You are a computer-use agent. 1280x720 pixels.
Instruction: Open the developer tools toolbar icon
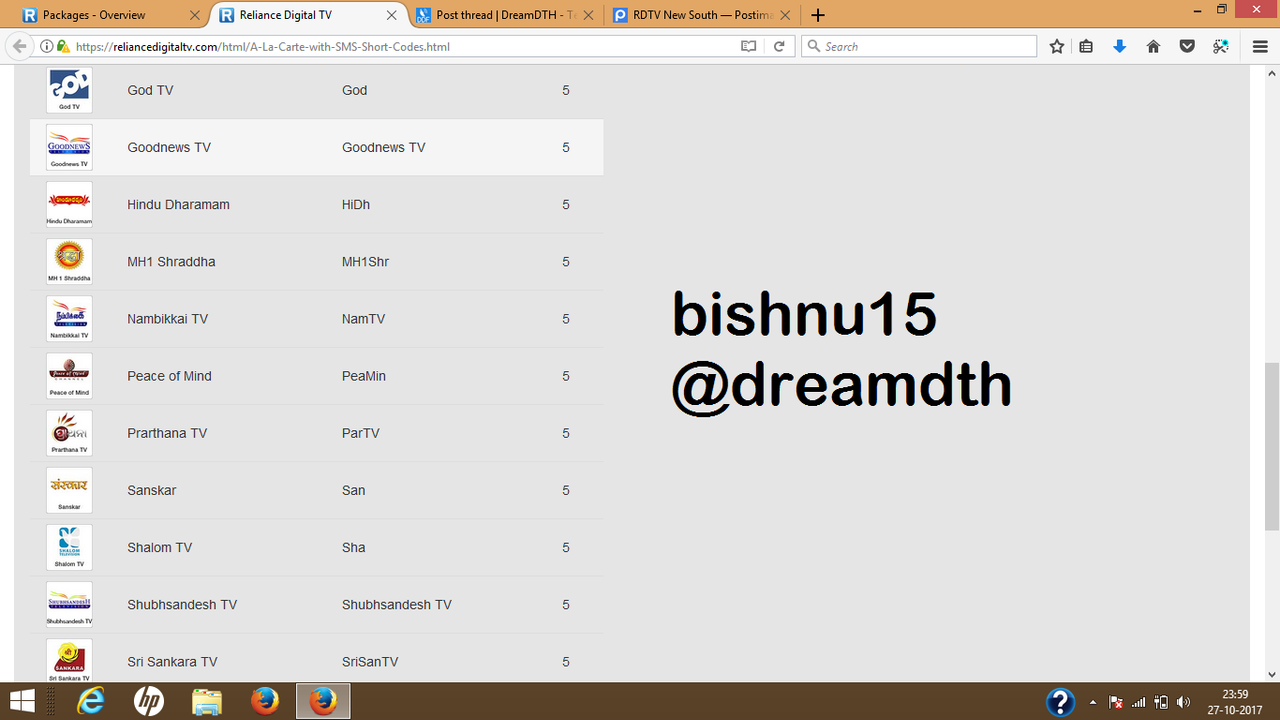pyautogui.click(x=1221, y=46)
